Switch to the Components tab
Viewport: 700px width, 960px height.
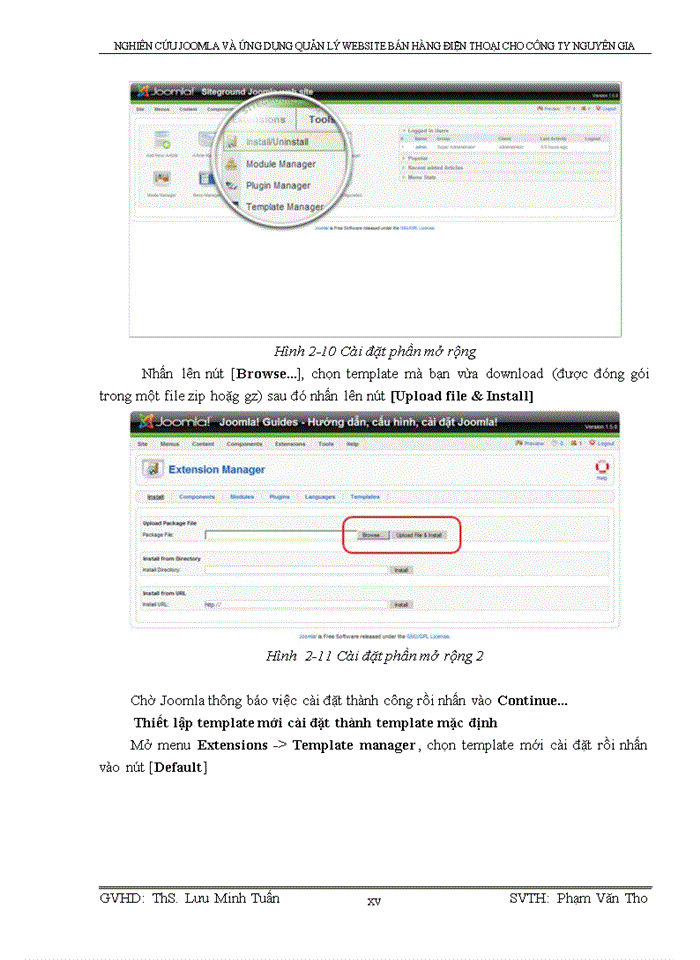[197, 497]
